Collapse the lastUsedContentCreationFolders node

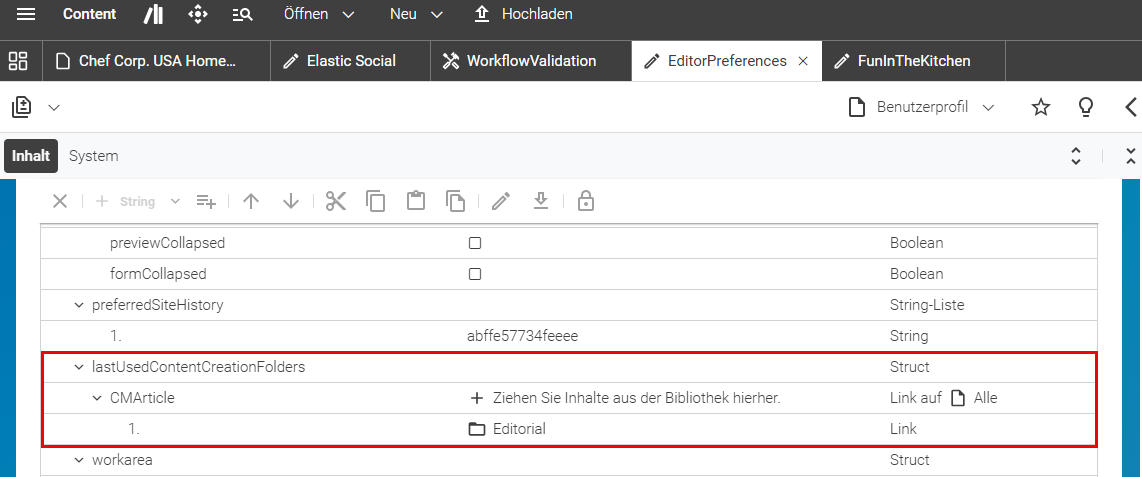point(79,367)
